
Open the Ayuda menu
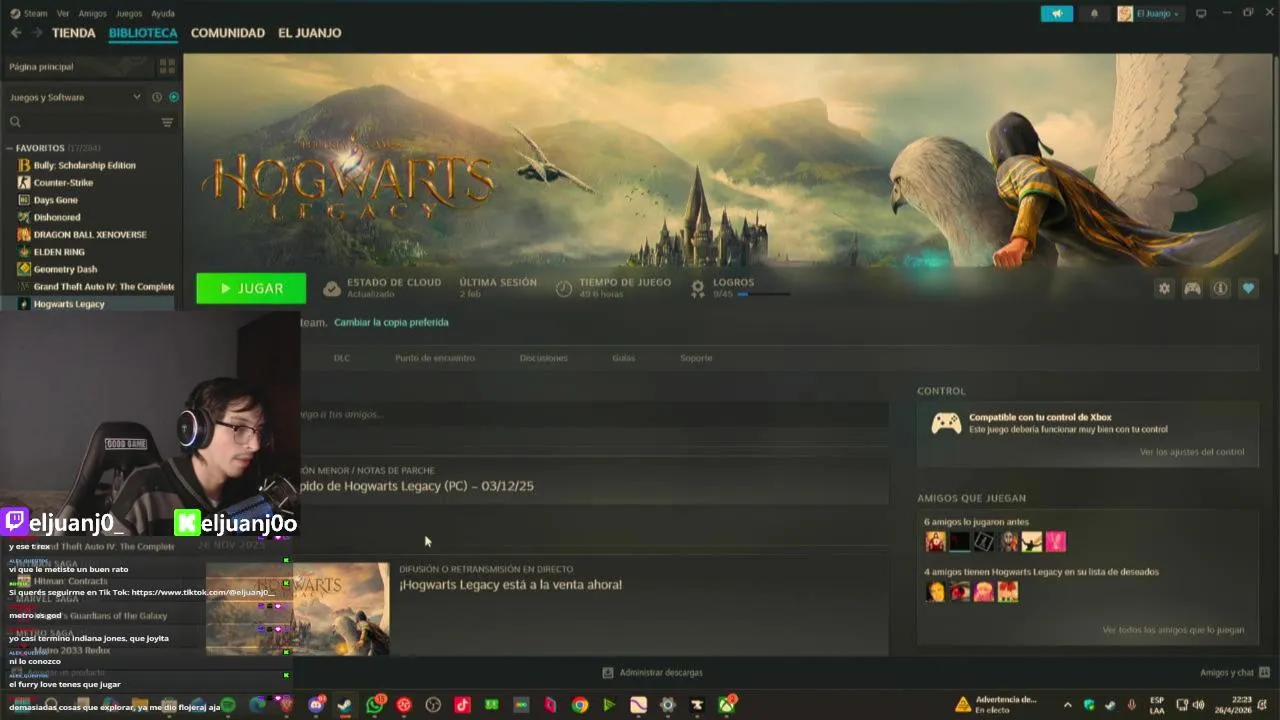162,13
